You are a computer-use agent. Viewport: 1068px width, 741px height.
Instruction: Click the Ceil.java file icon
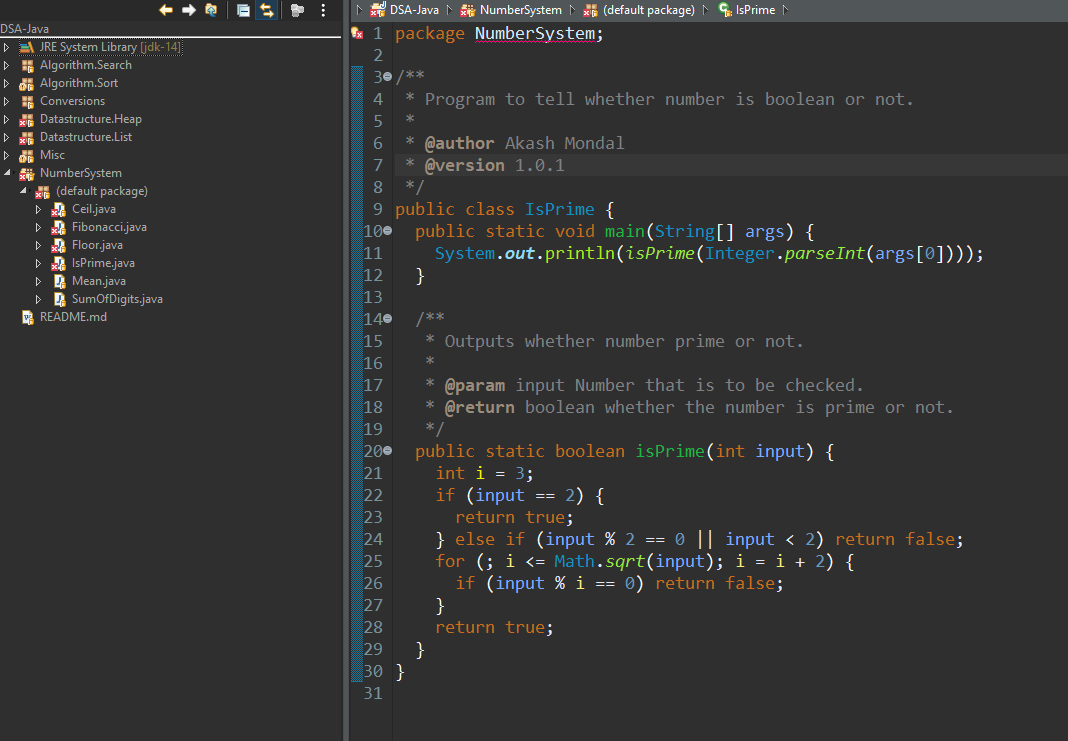tap(59, 210)
